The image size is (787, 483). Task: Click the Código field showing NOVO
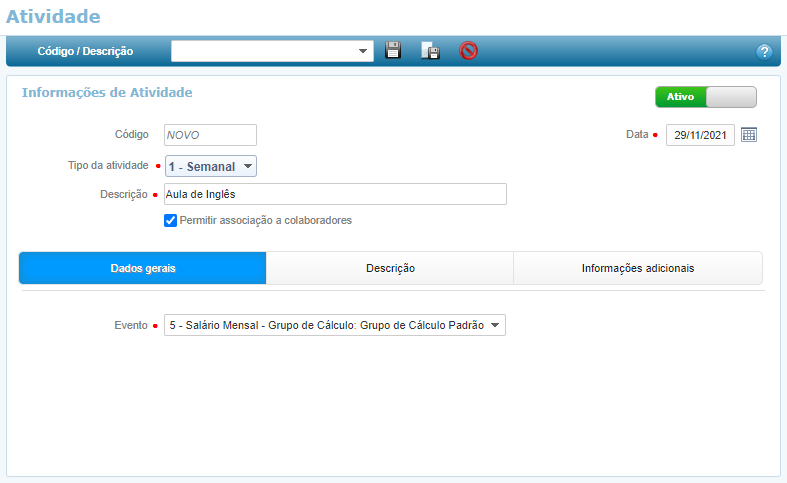[210, 135]
